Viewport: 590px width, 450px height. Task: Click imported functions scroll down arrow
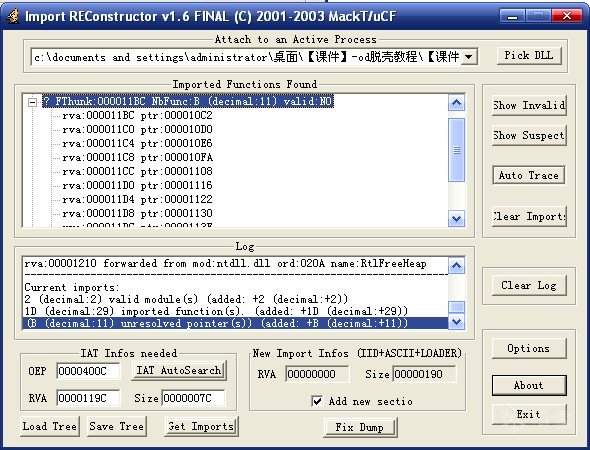click(x=456, y=219)
